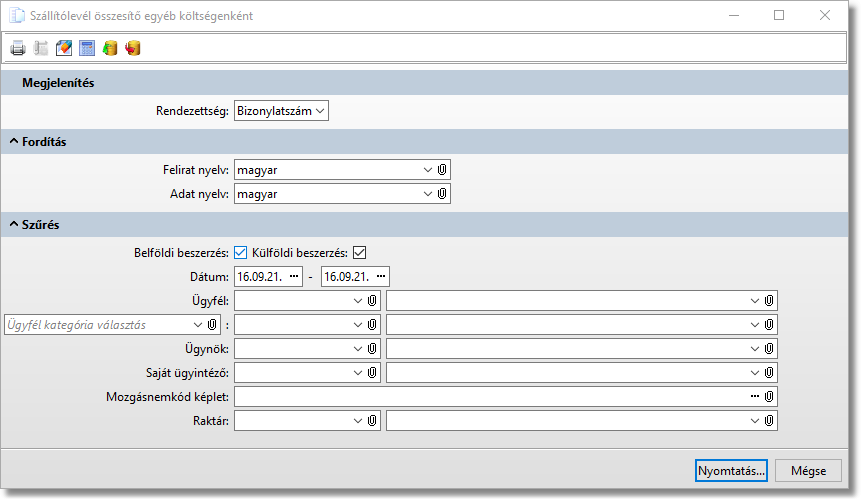Click the calculator icon in the toolbar
Screen dimensions: 861x501
[87, 48]
